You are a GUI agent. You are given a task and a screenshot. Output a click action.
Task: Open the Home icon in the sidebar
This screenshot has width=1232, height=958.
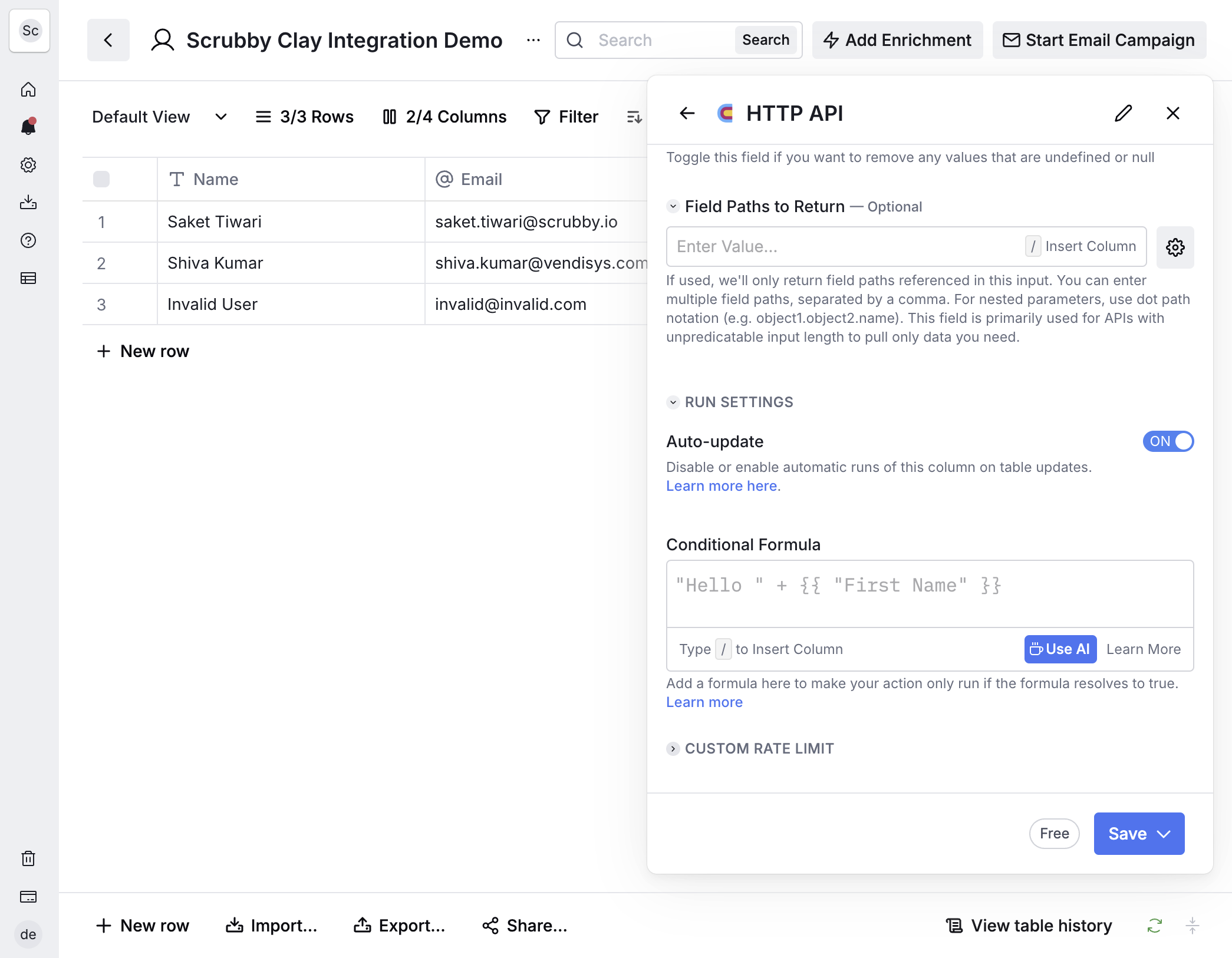pos(28,90)
